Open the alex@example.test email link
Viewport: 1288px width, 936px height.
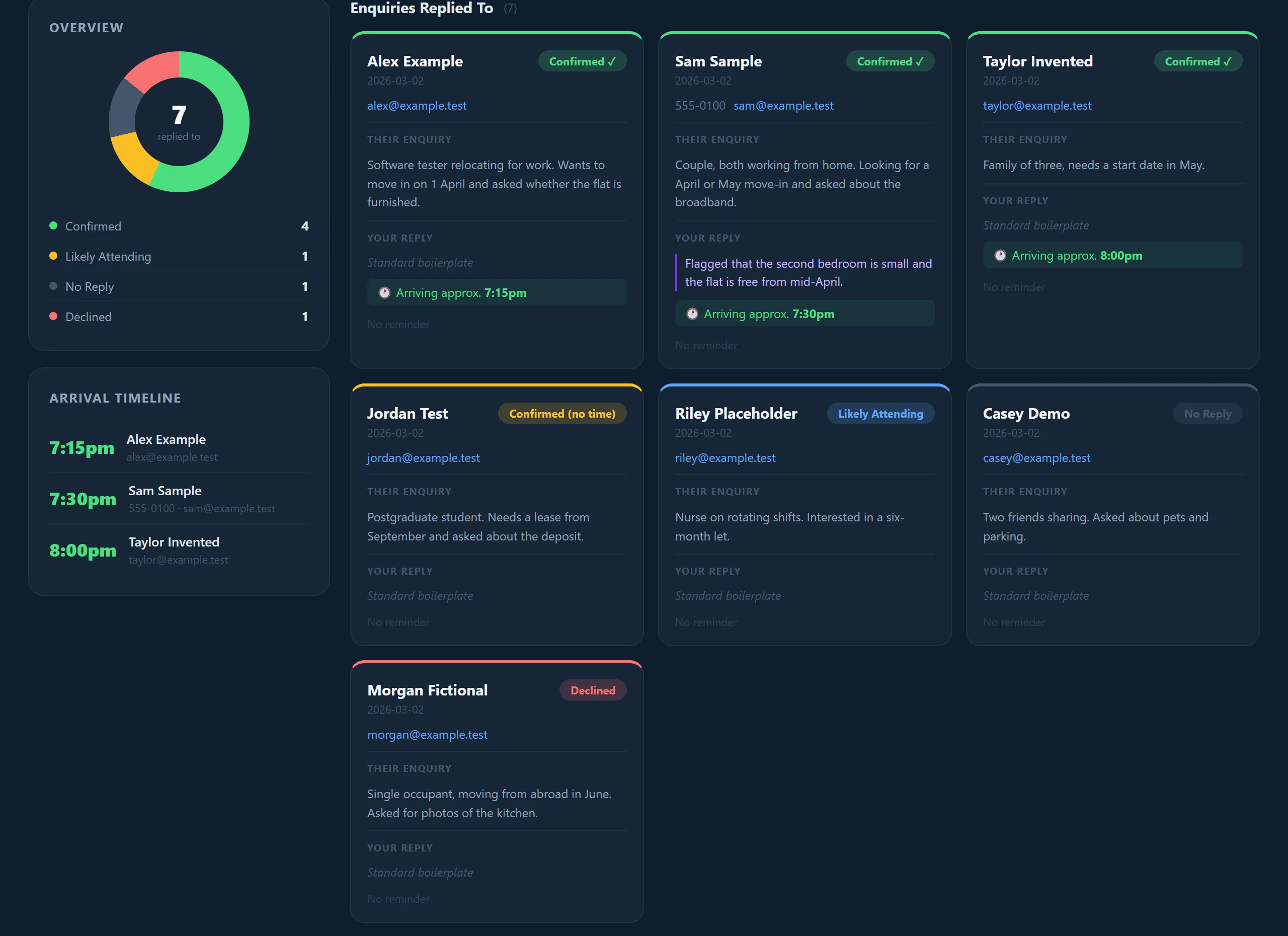click(x=417, y=106)
